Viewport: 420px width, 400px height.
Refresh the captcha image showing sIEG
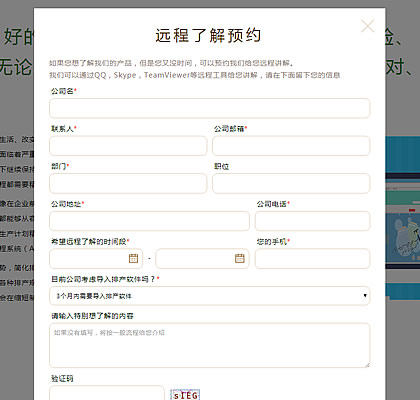point(185,395)
